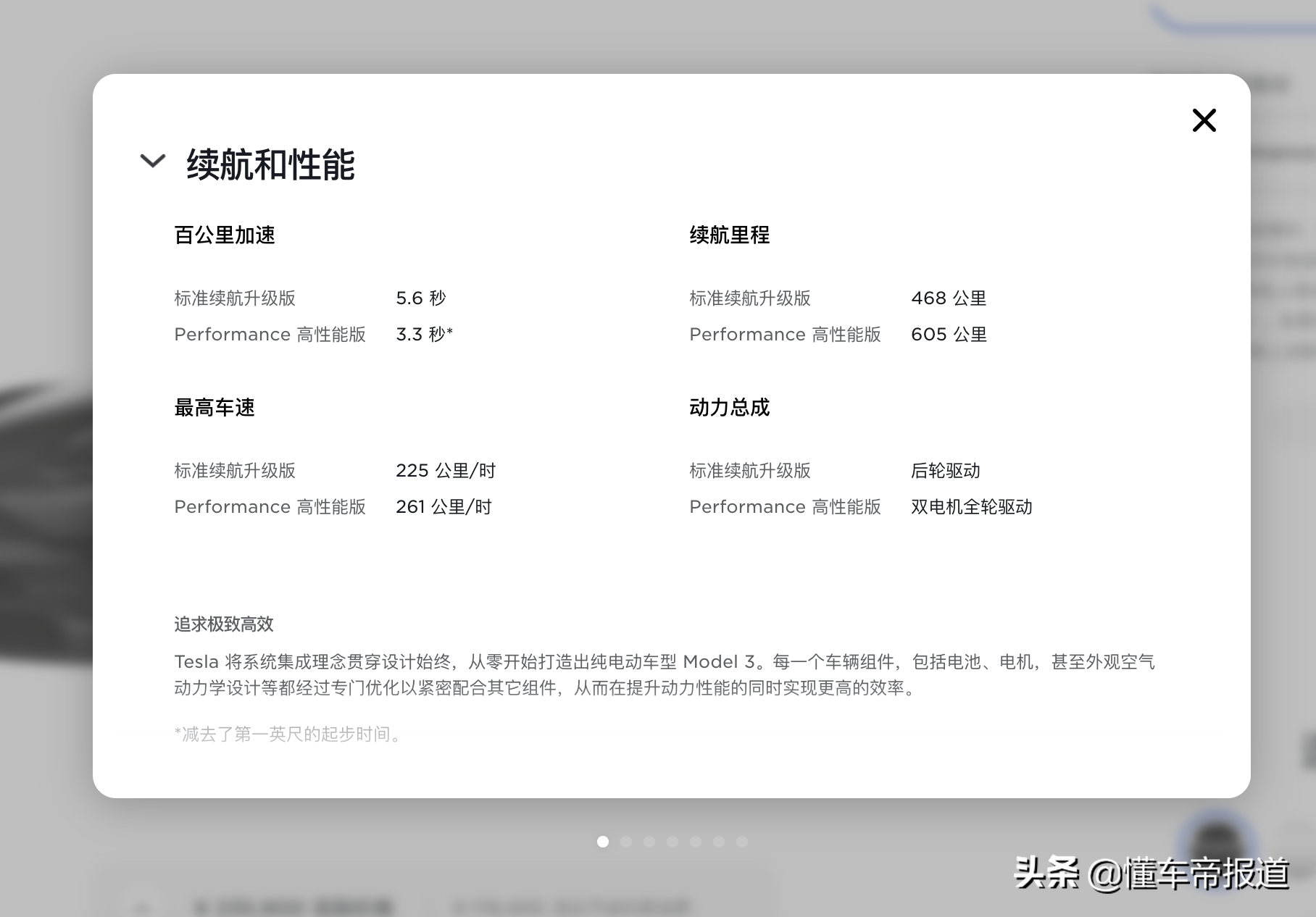This screenshot has height=917, width=1316.
Task: Click Performance 高性能版 label under 动力总成
Action: [x=786, y=507]
